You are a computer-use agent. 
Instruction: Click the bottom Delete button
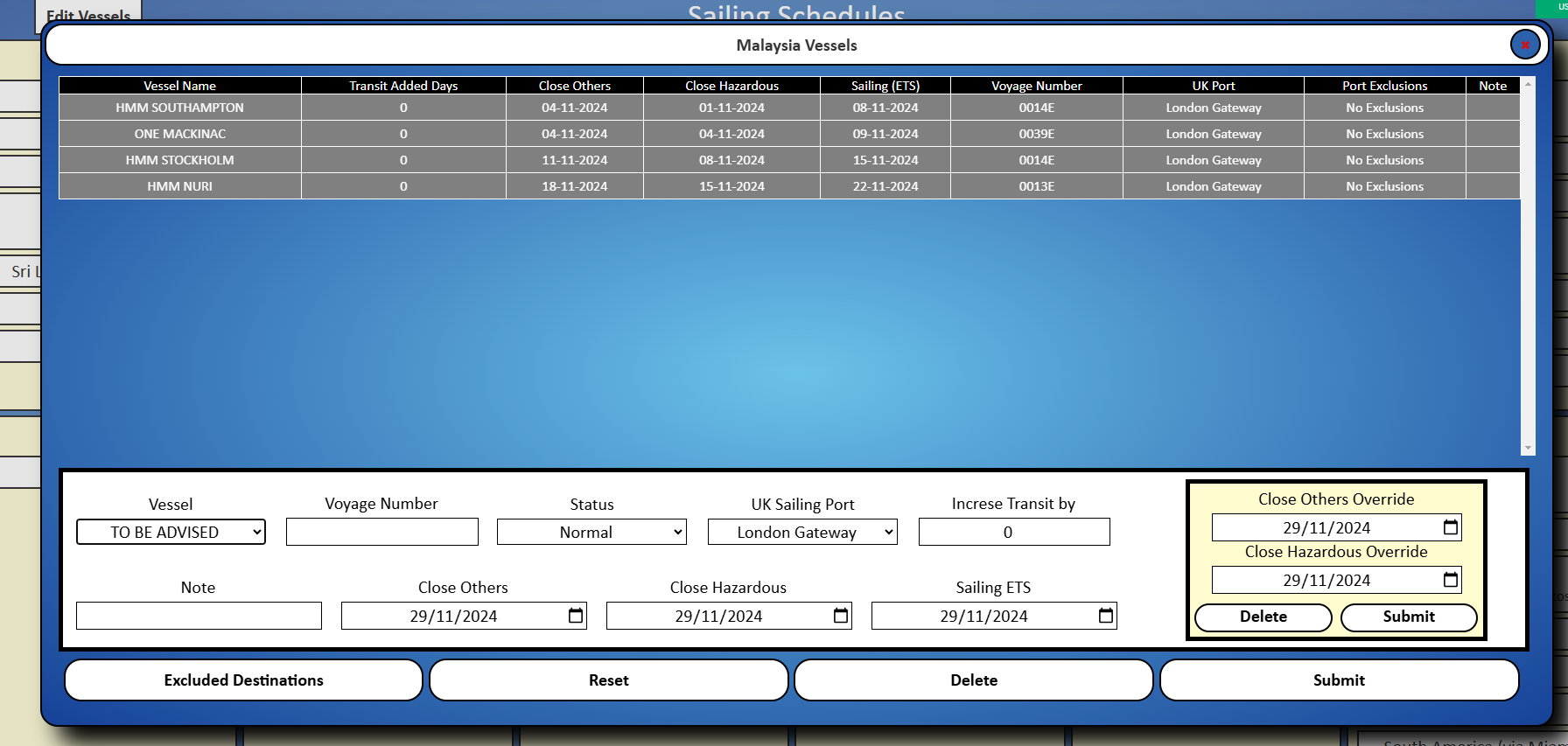coord(973,680)
